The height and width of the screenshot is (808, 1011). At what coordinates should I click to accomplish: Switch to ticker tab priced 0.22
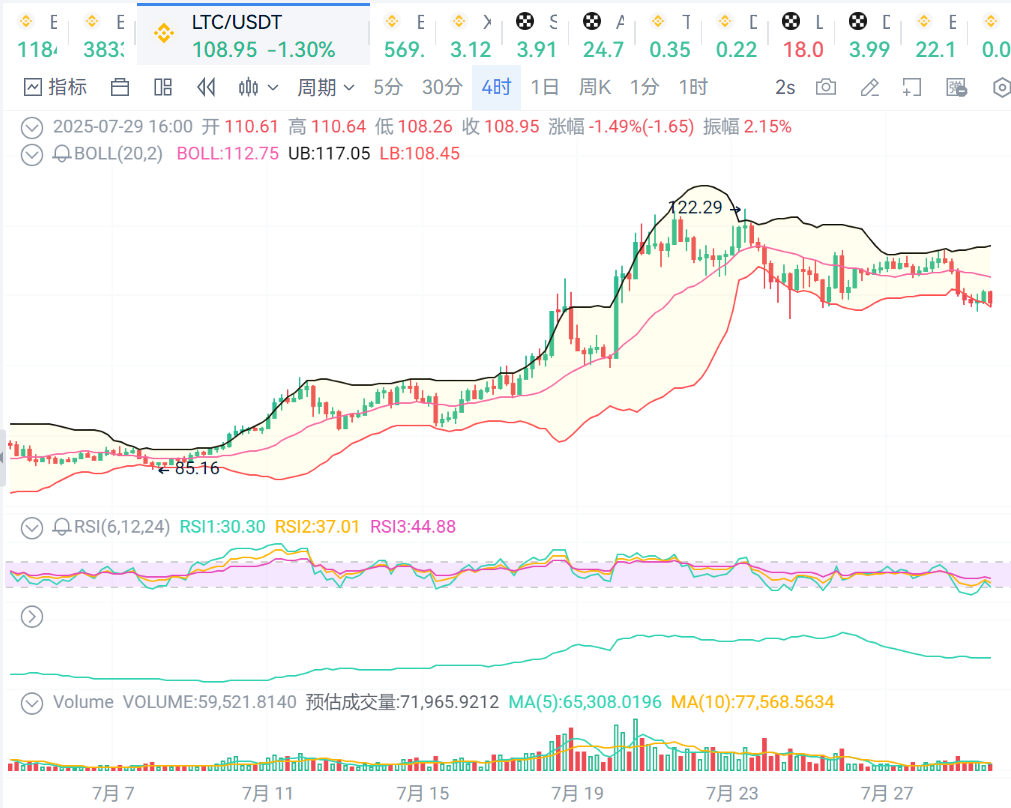click(736, 35)
